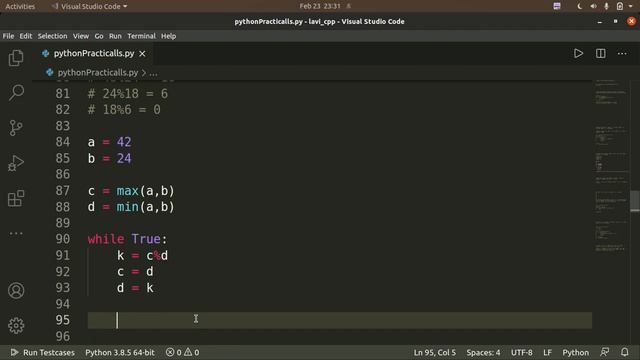Open the editor More Actions ellipsis
Screen dimensions: 640x360
pyautogui.click(x=622, y=53)
